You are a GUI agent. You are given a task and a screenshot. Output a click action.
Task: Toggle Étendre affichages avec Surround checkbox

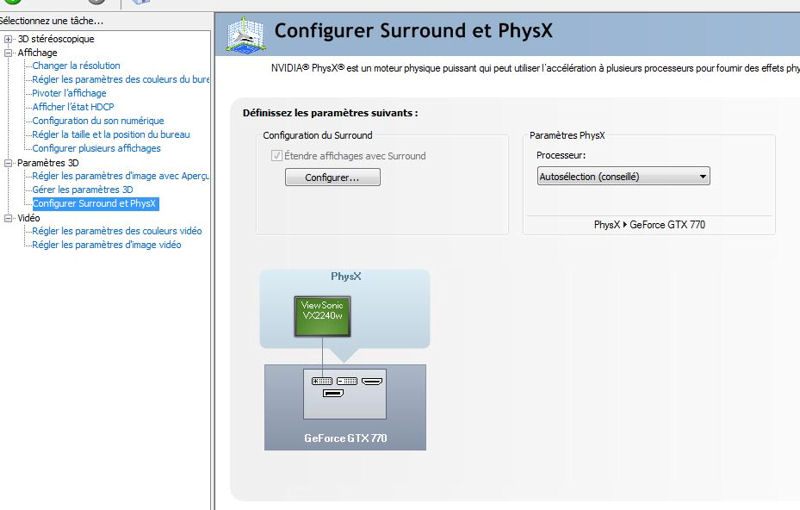[277, 156]
